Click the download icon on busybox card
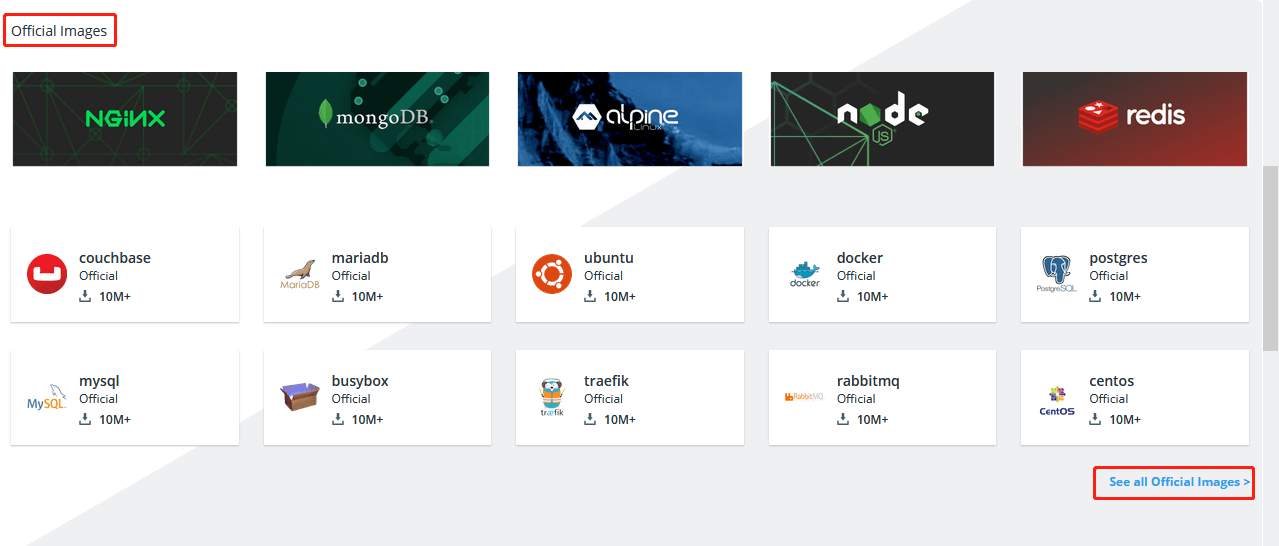This screenshot has width=1279, height=546. point(338,419)
